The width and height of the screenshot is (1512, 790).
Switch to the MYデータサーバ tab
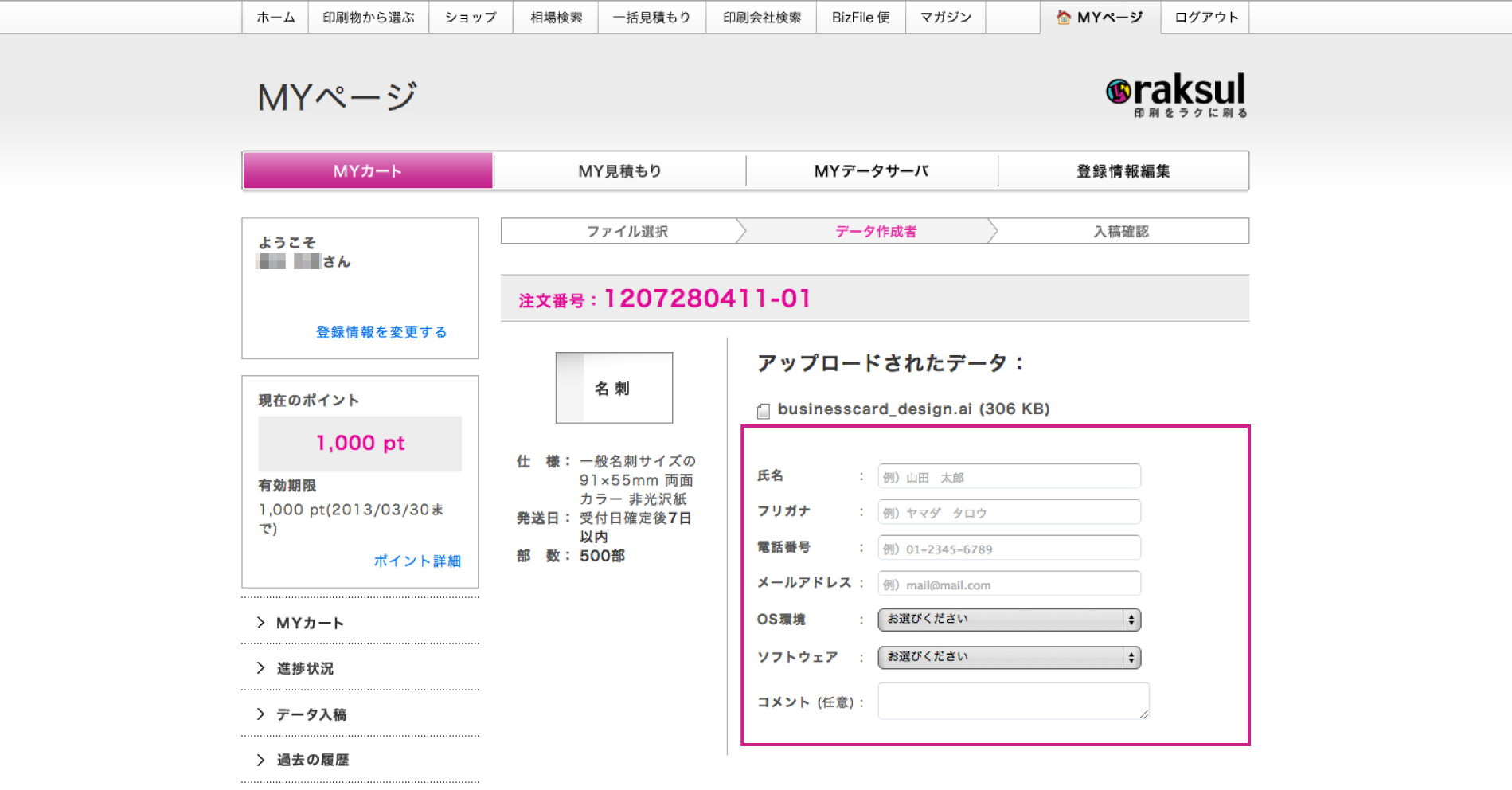click(x=871, y=171)
